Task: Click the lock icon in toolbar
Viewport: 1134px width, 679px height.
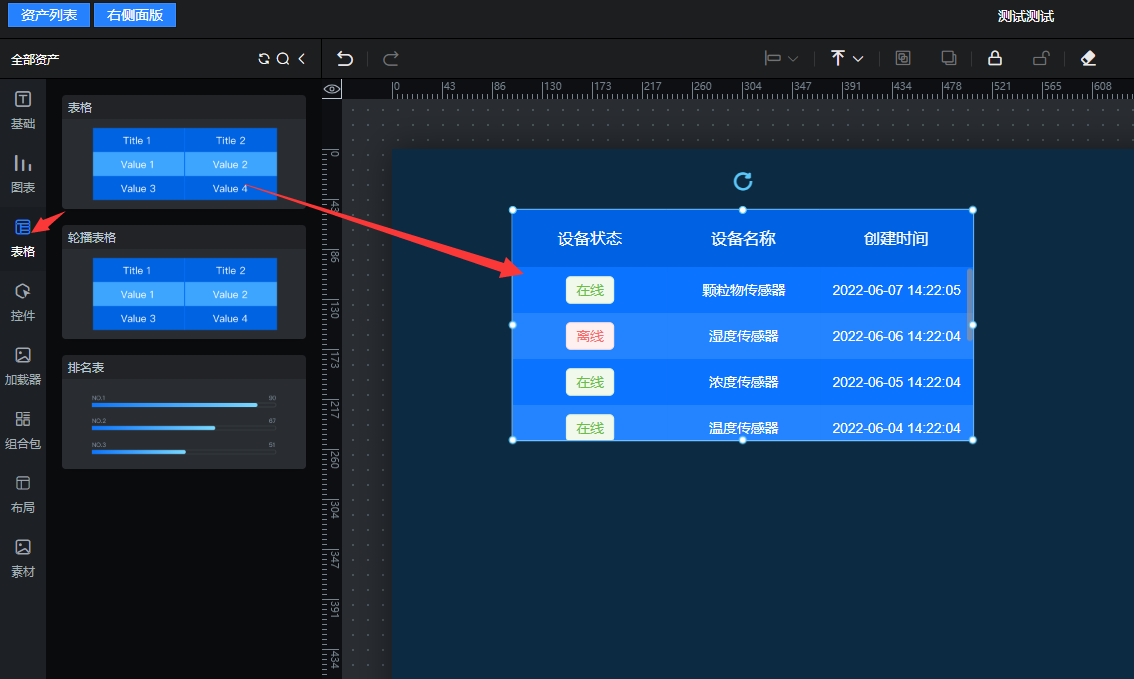Action: click(x=995, y=58)
